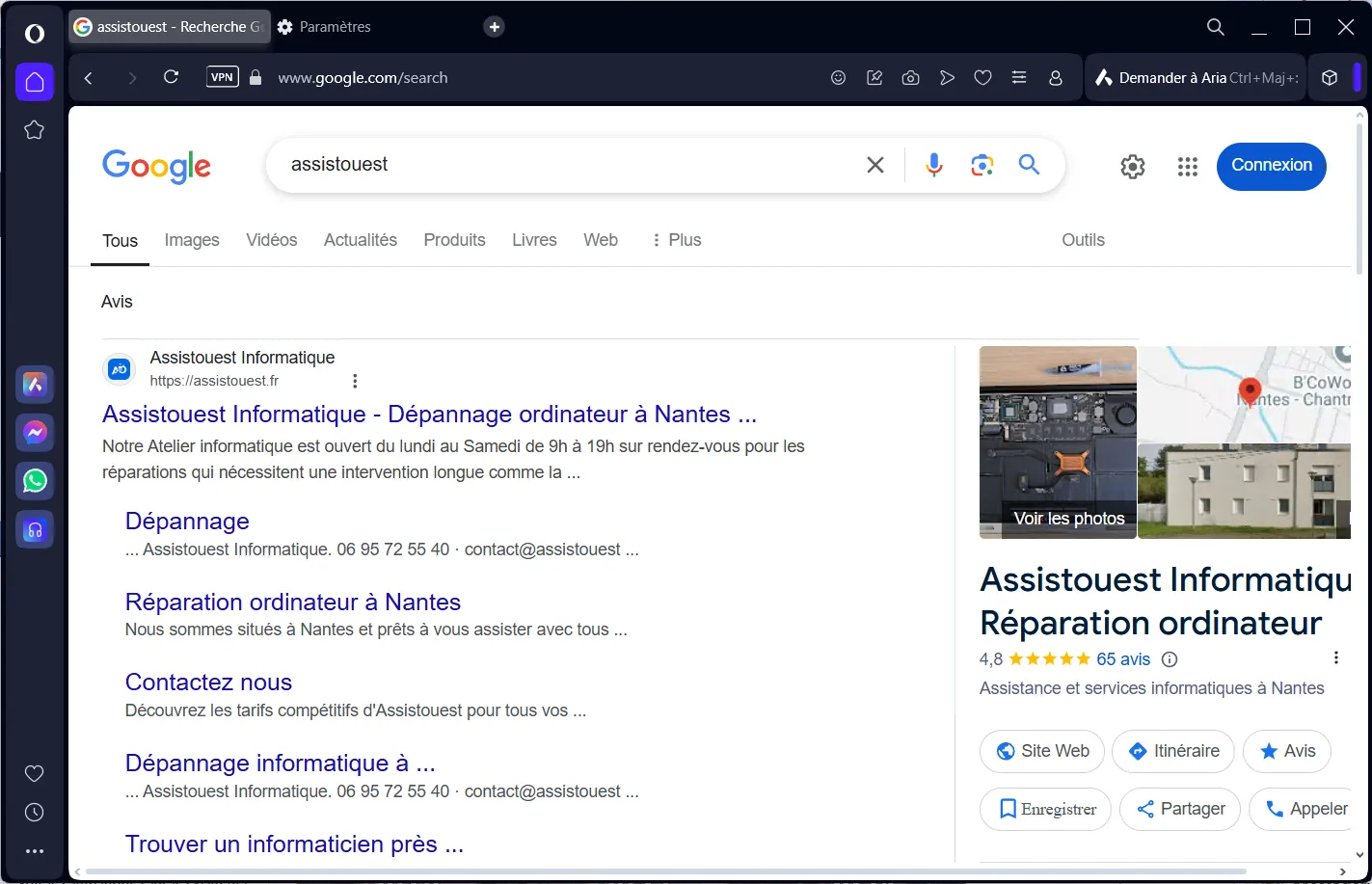Clear the search query with X
Viewport: 1372px width, 884px height.
(875, 165)
